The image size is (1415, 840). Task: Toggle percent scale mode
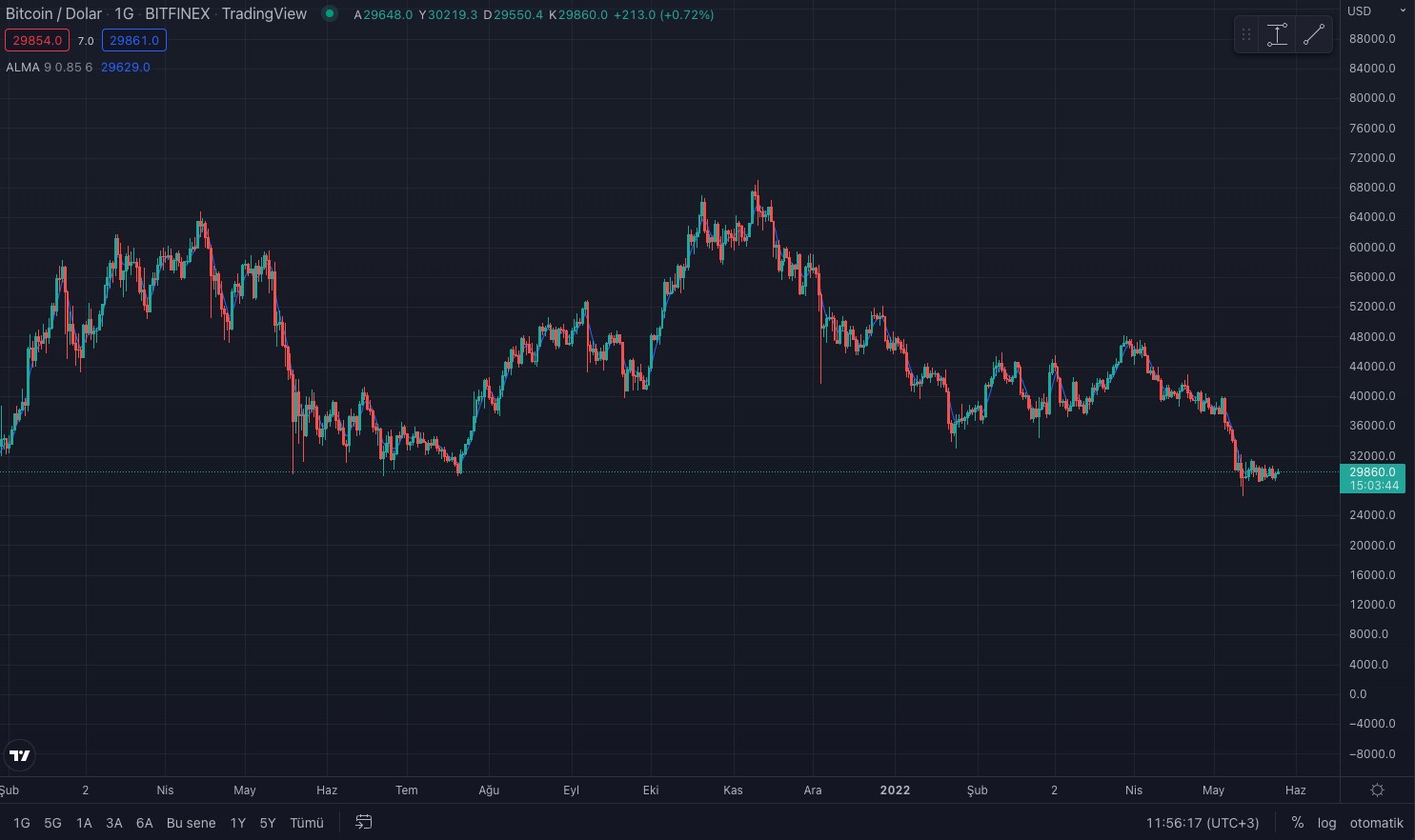[1297, 823]
